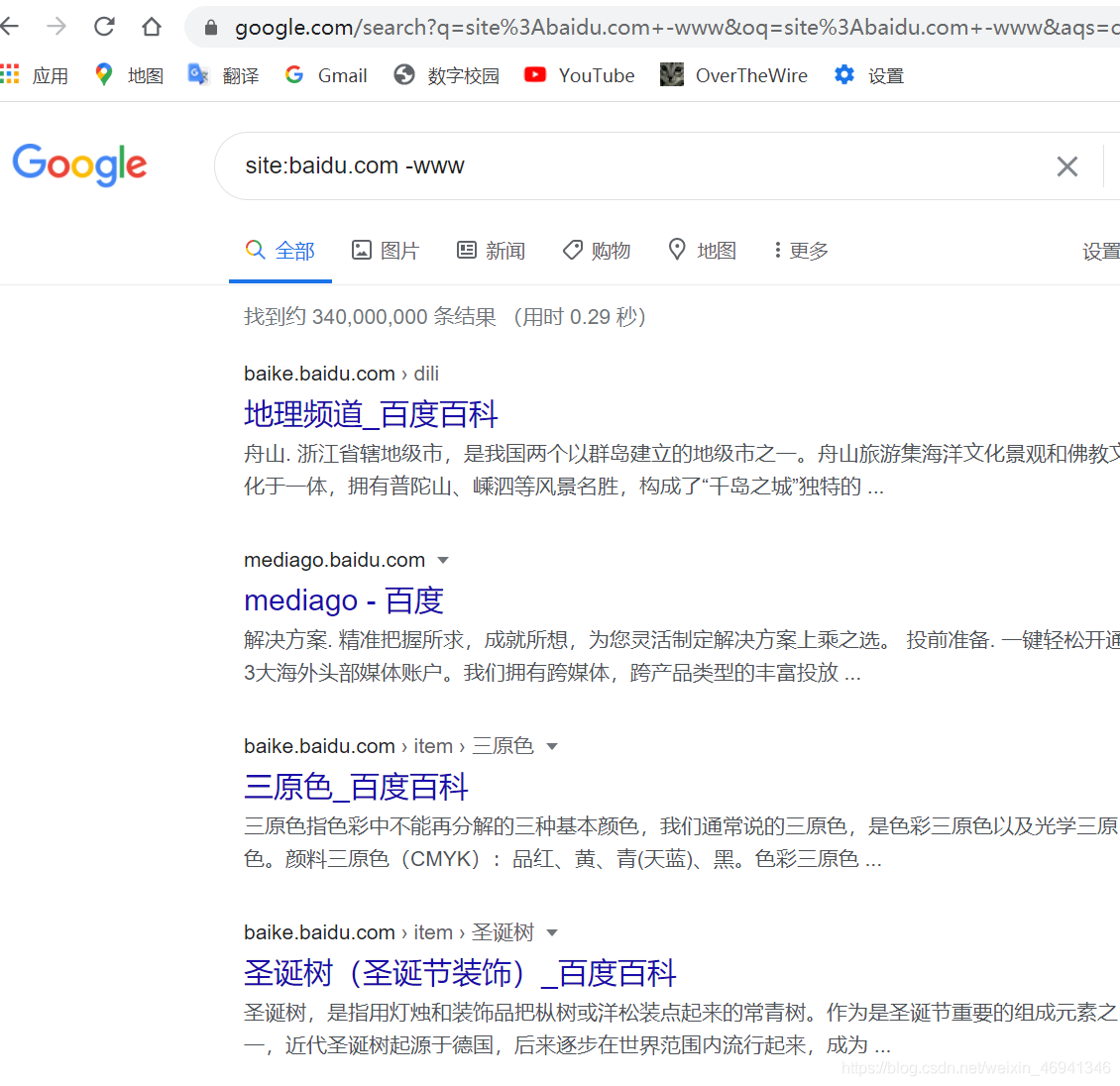Image resolution: width=1120 pixels, height=1086 pixels.
Task: Open the 地理频道_百度百科 result
Action: coord(371,414)
